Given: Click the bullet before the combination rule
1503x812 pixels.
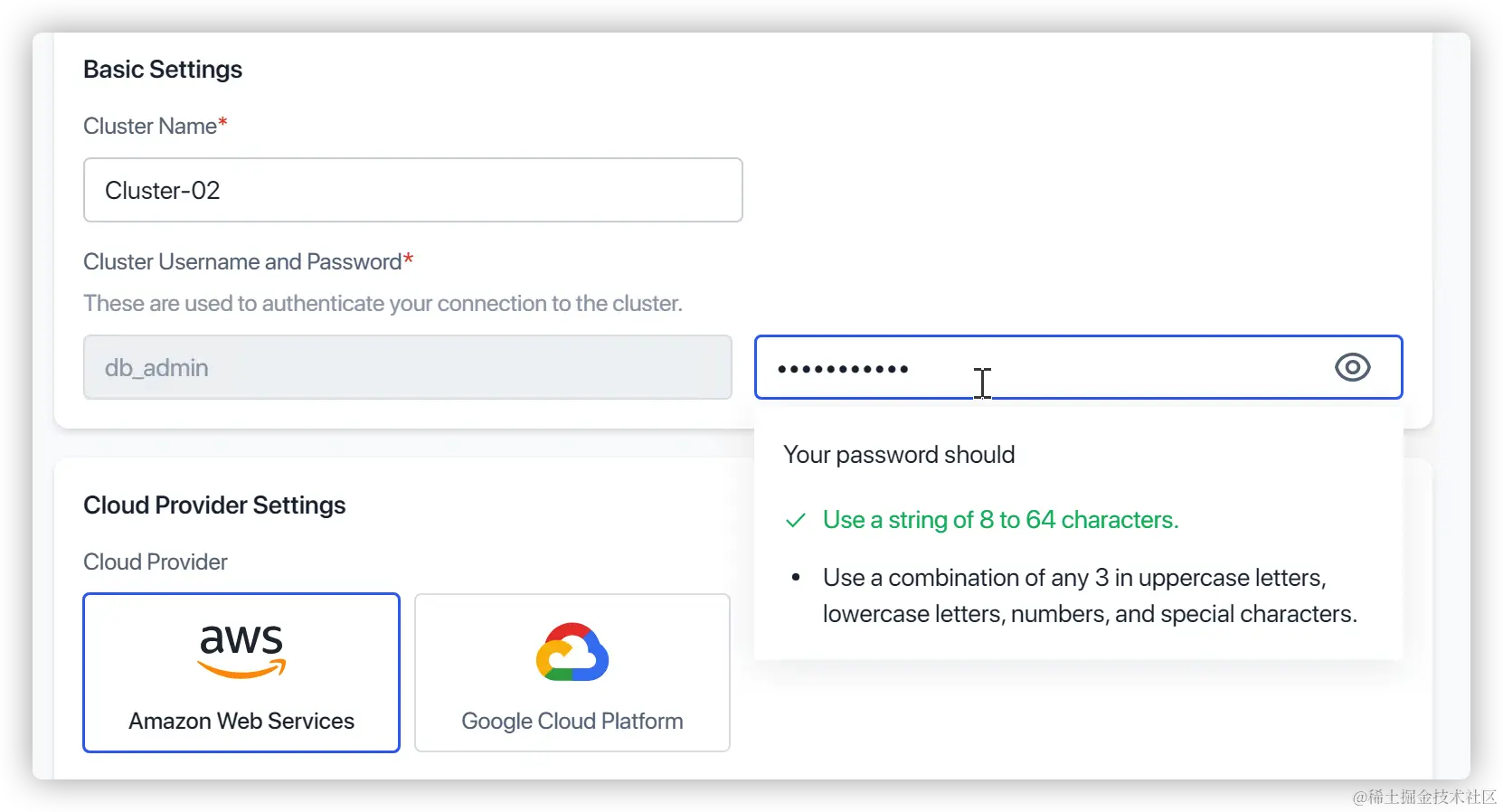Looking at the screenshot, I should click(x=796, y=578).
